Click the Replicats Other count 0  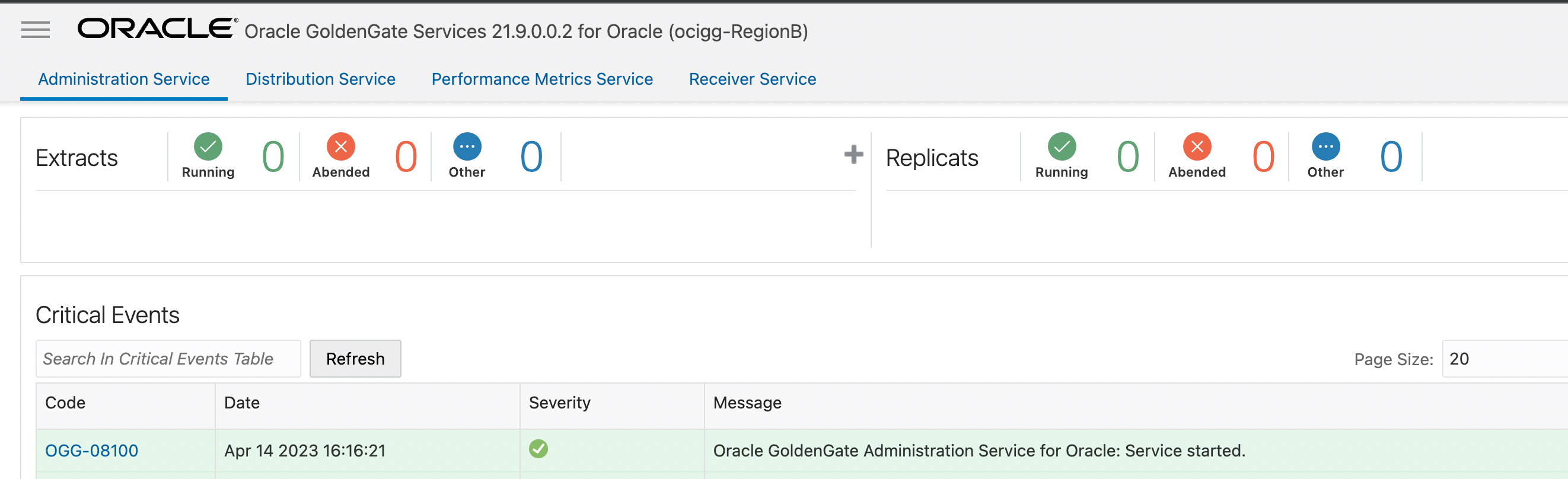(1391, 157)
